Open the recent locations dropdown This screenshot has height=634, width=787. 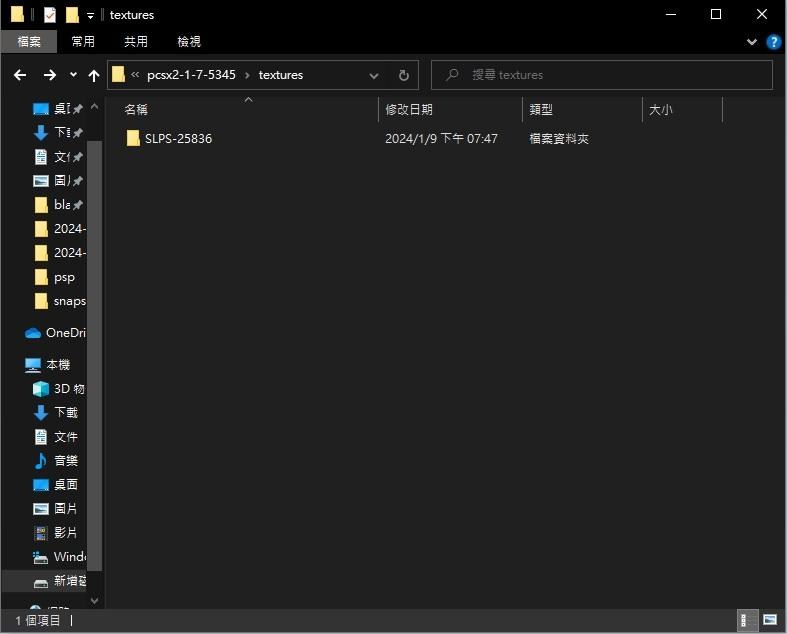73,75
